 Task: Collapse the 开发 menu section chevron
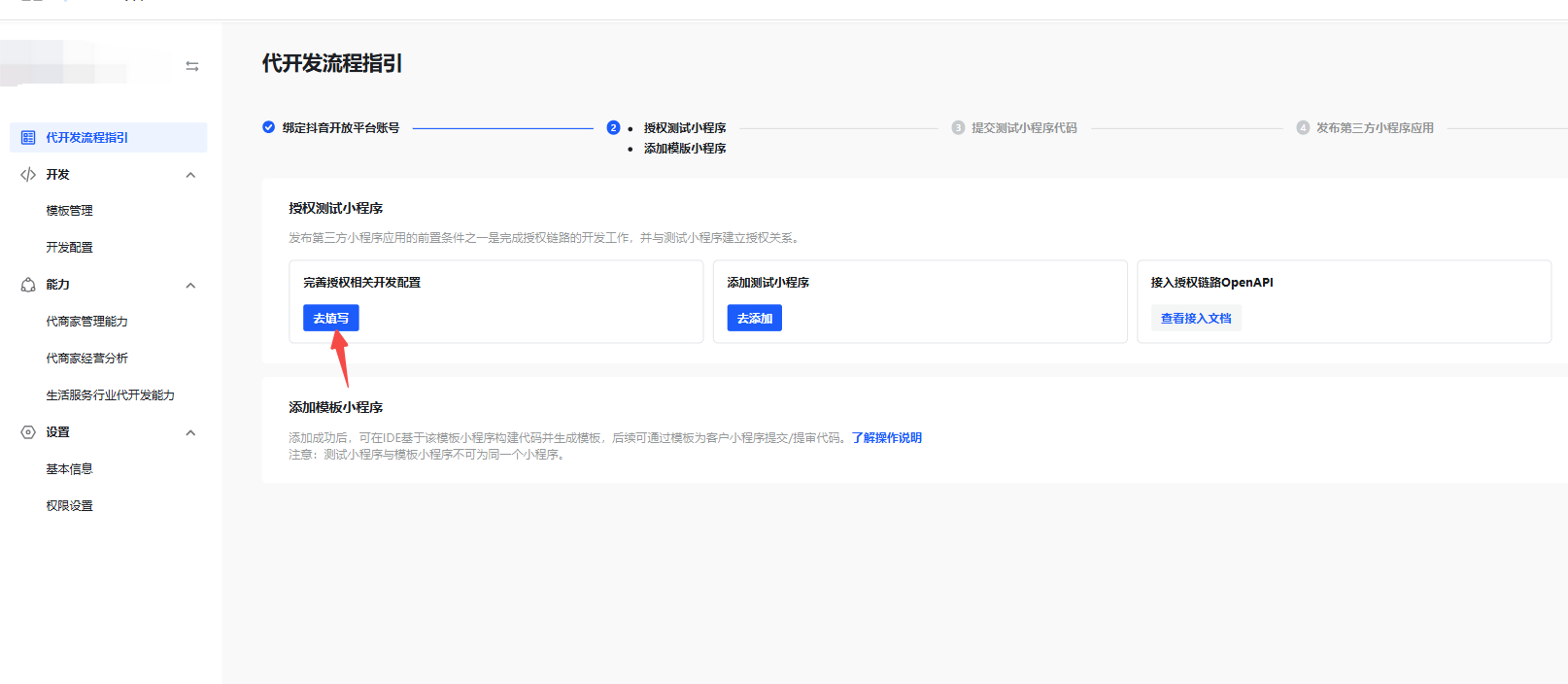point(190,175)
